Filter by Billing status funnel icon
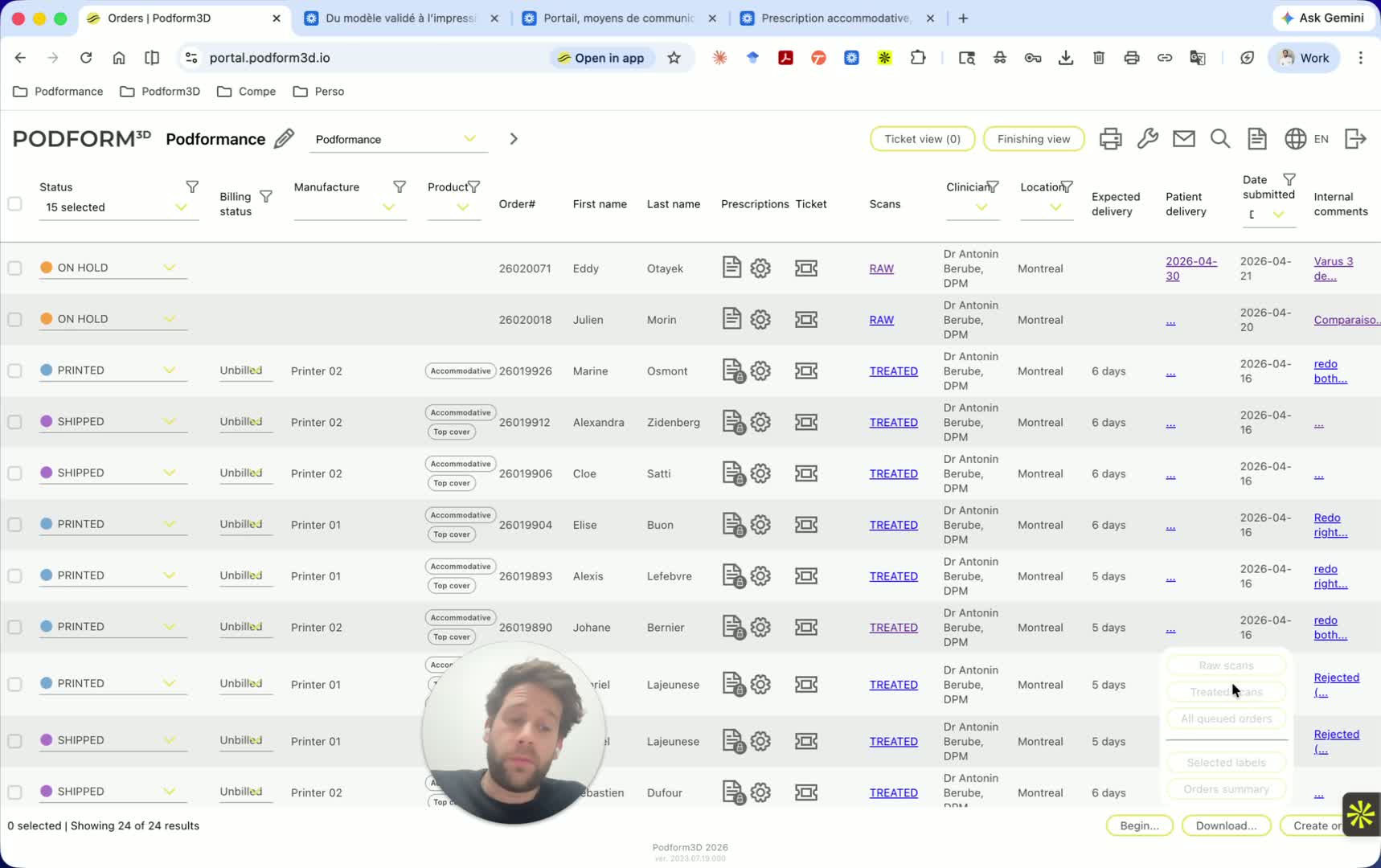1381x868 pixels. [266, 196]
